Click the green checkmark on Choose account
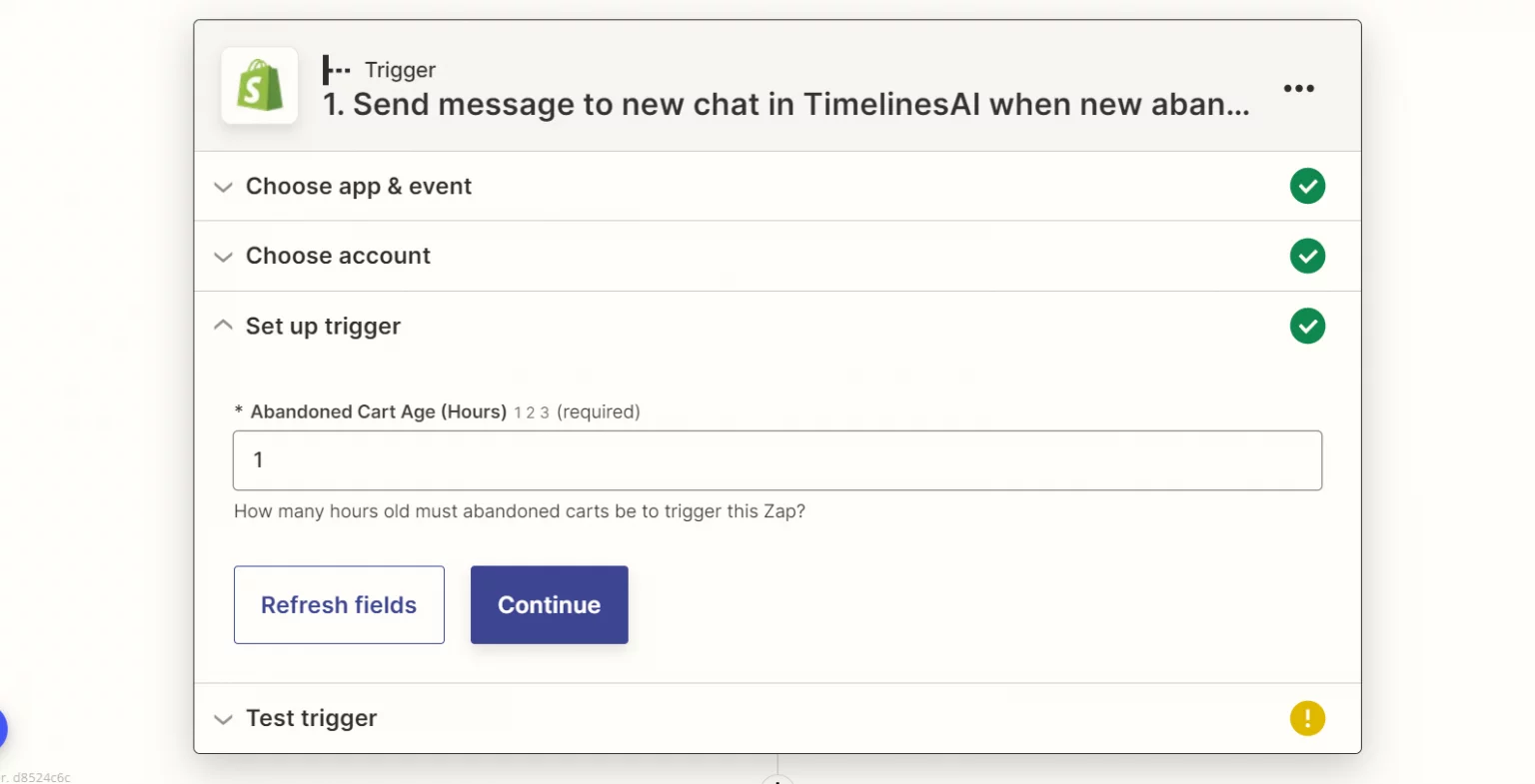 pos(1307,256)
